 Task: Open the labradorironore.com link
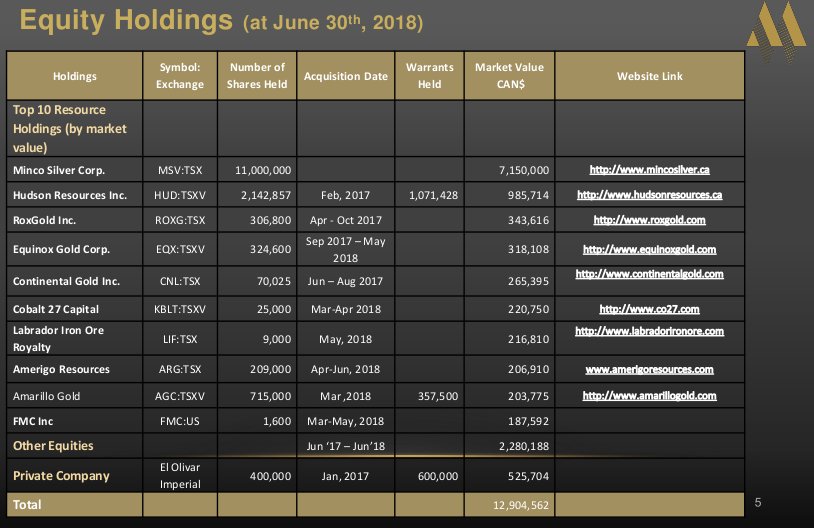[x=649, y=331]
